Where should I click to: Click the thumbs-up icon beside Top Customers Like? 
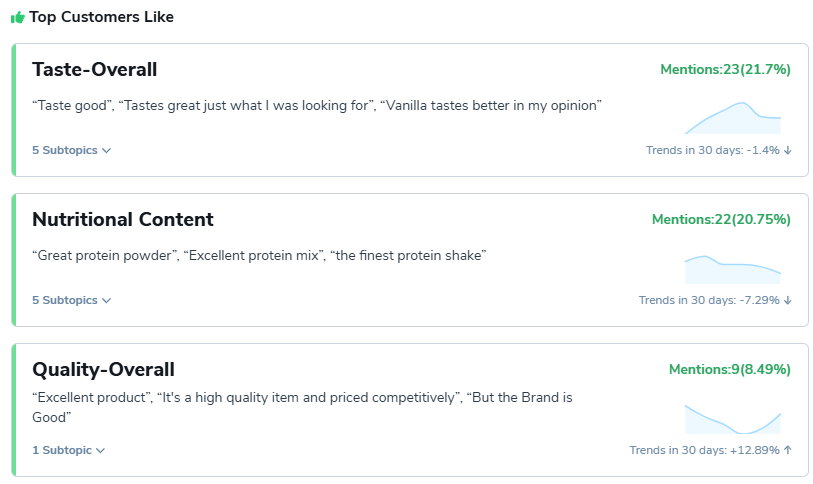click(x=17, y=18)
